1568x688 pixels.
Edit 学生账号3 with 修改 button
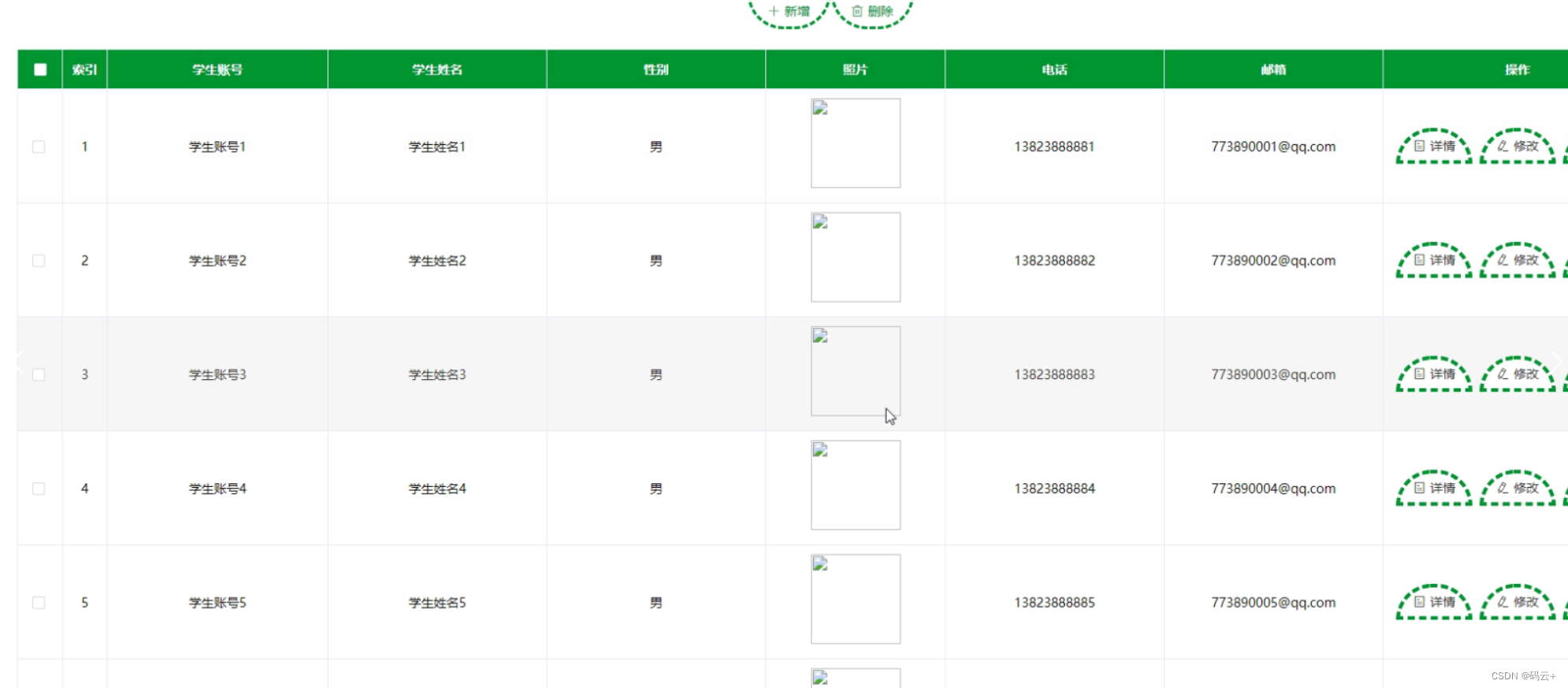coord(1518,374)
